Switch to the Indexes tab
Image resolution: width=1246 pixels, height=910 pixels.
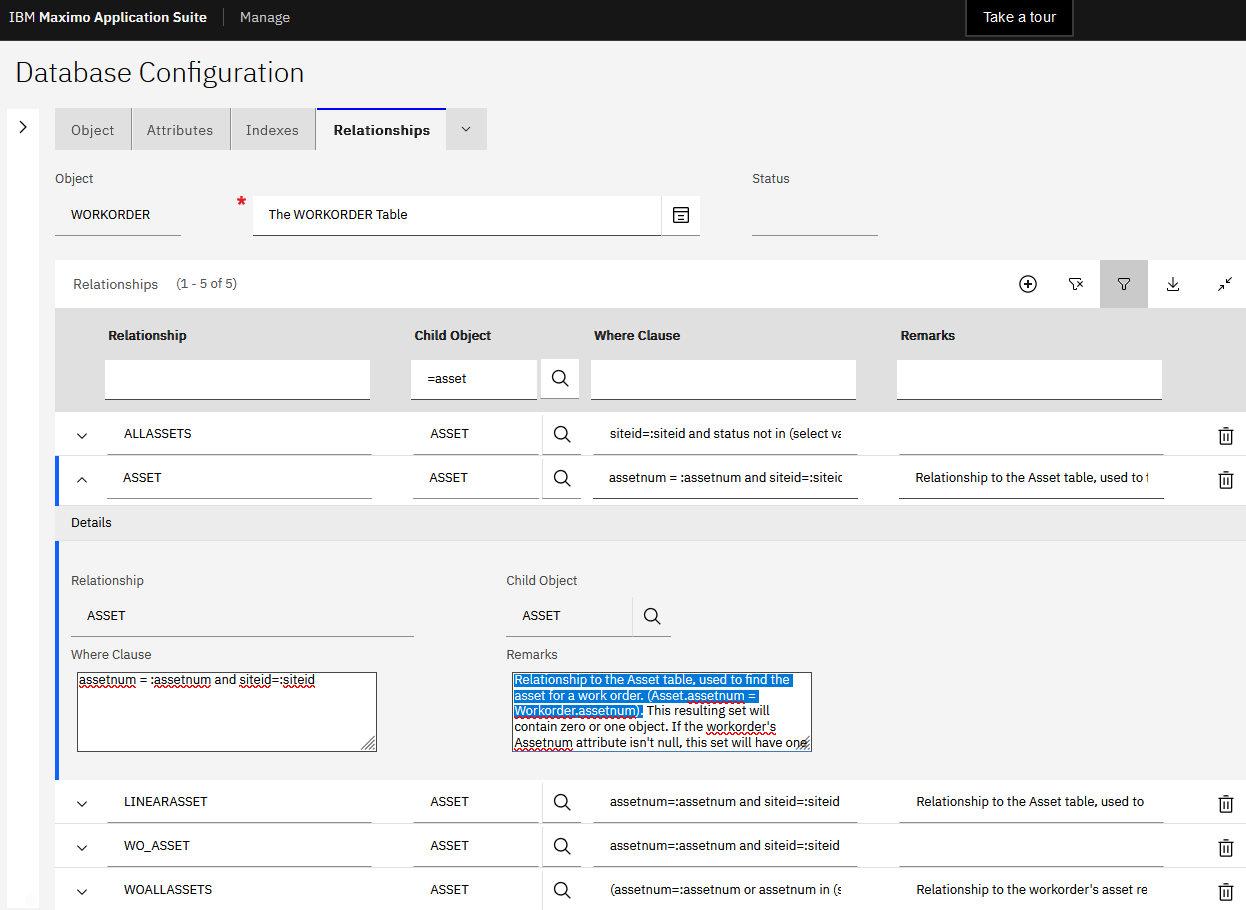coord(272,129)
